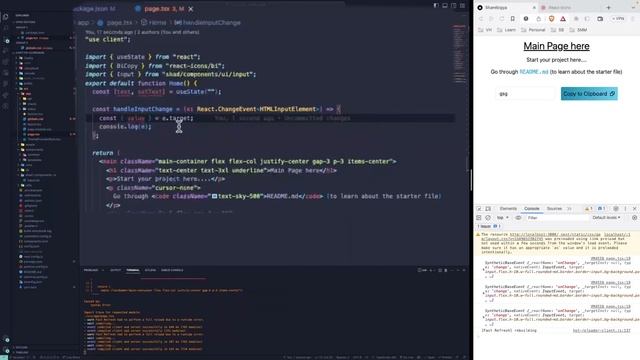Click the browser reload button
640x360 pixels.
point(501,19)
